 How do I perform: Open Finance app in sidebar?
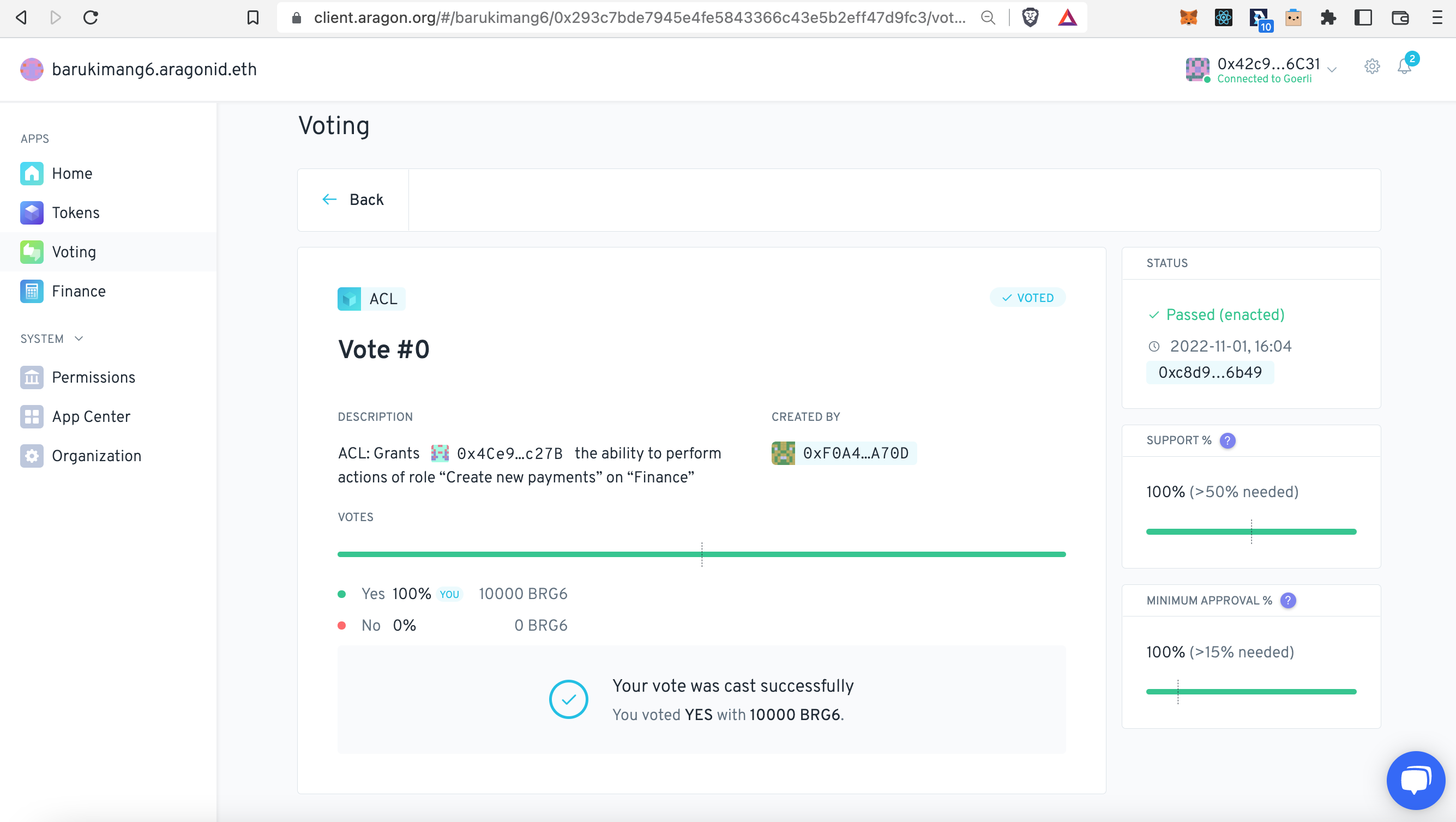pos(109,292)
